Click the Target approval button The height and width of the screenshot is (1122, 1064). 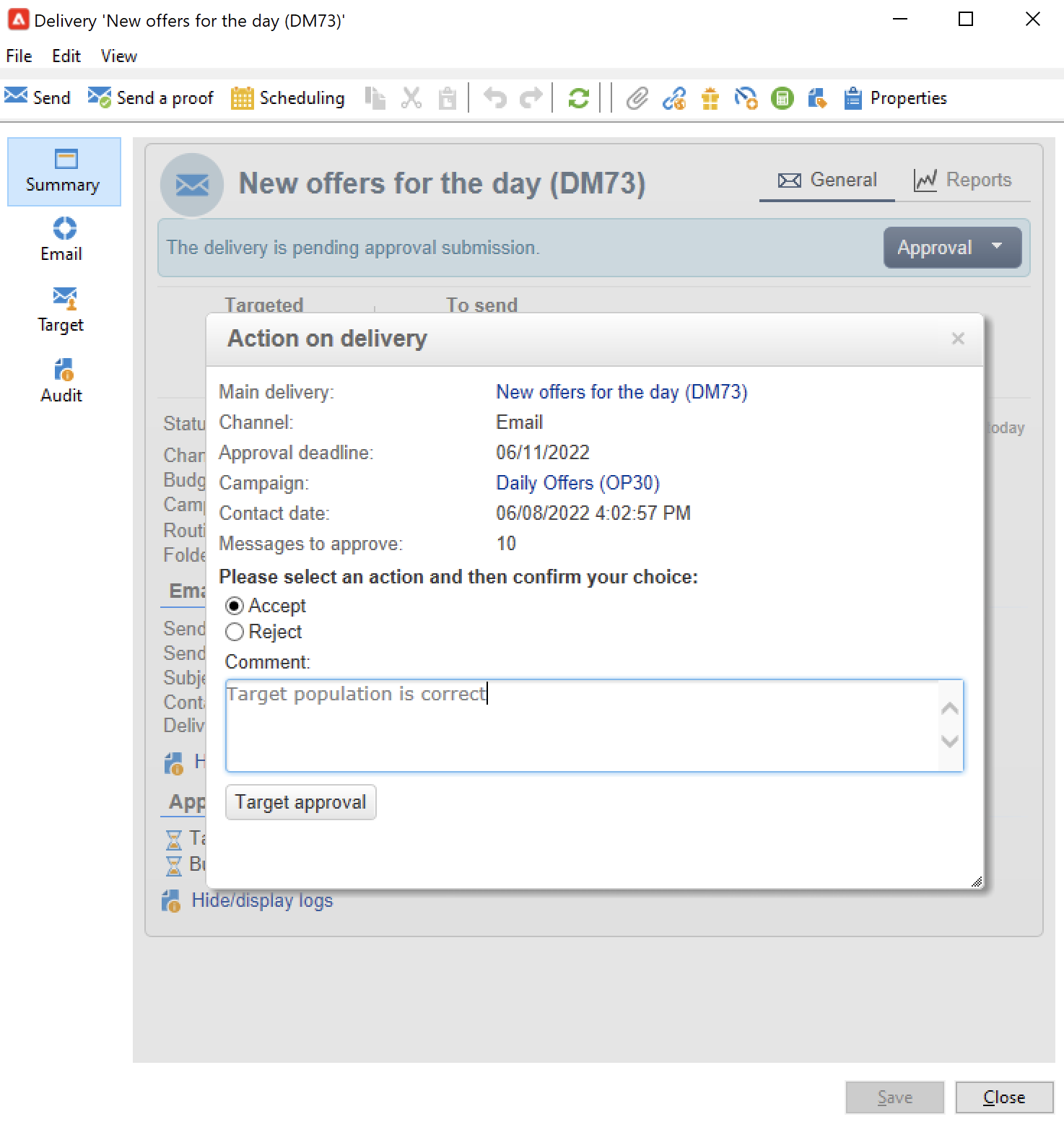pyautogui.click(x=301, y=802)
